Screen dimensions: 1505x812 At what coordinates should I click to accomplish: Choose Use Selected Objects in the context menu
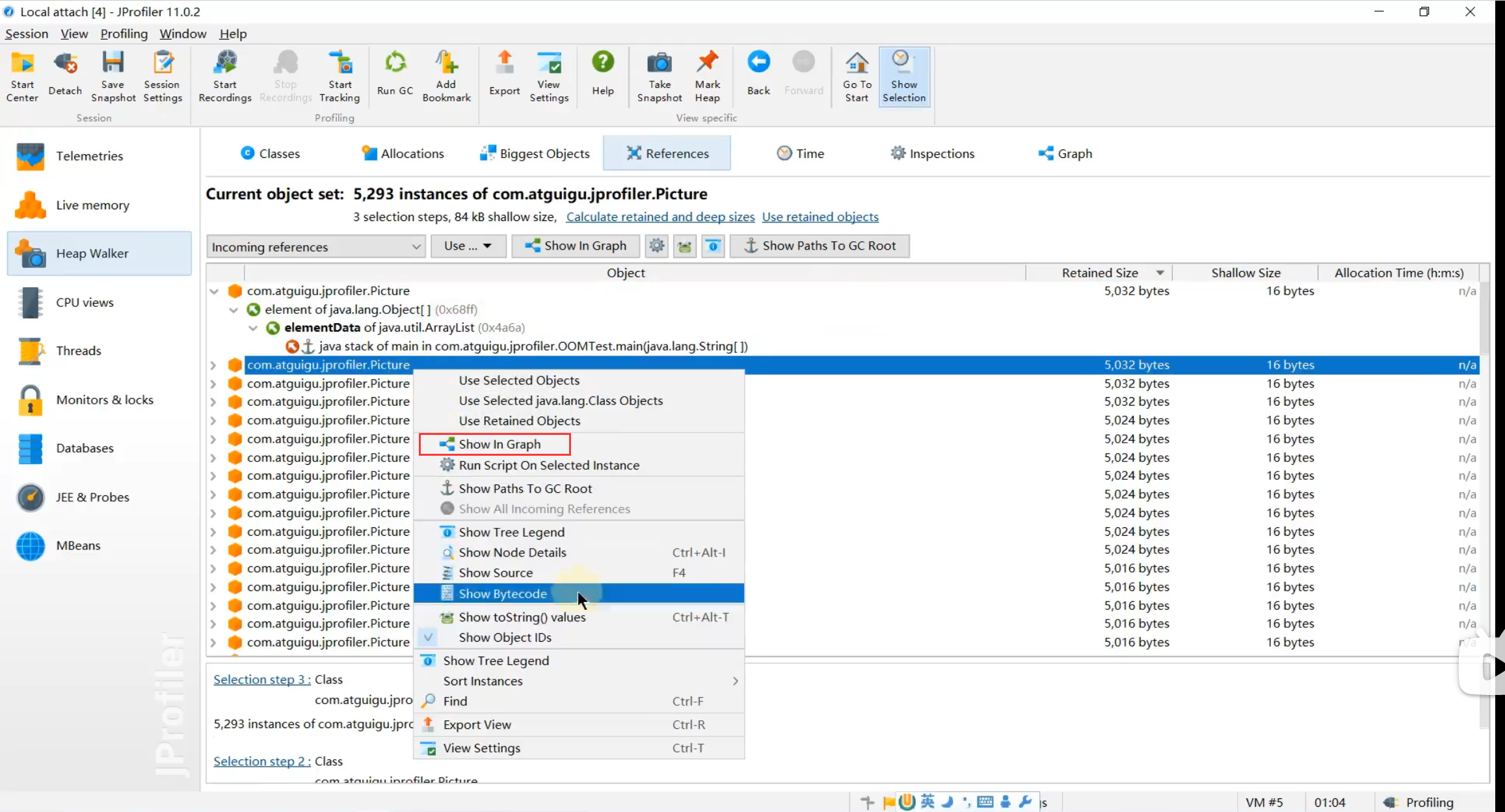click(x=579, y=380)
